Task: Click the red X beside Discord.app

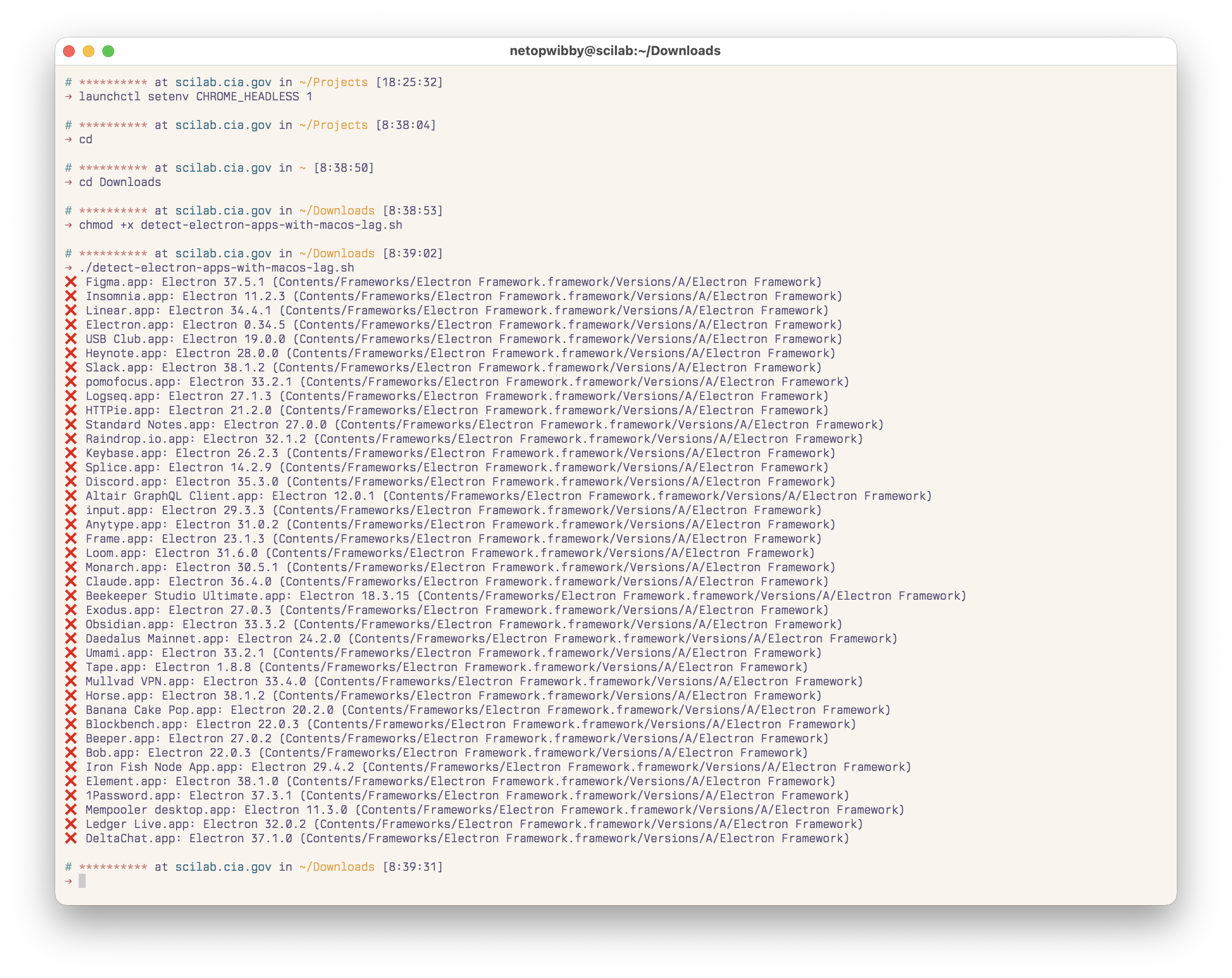Action: [71, 482]
